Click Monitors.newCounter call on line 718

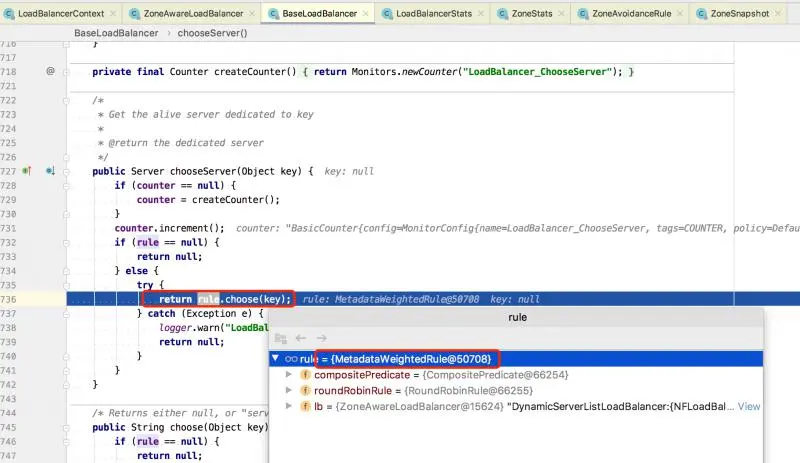[x=404, y=71]
